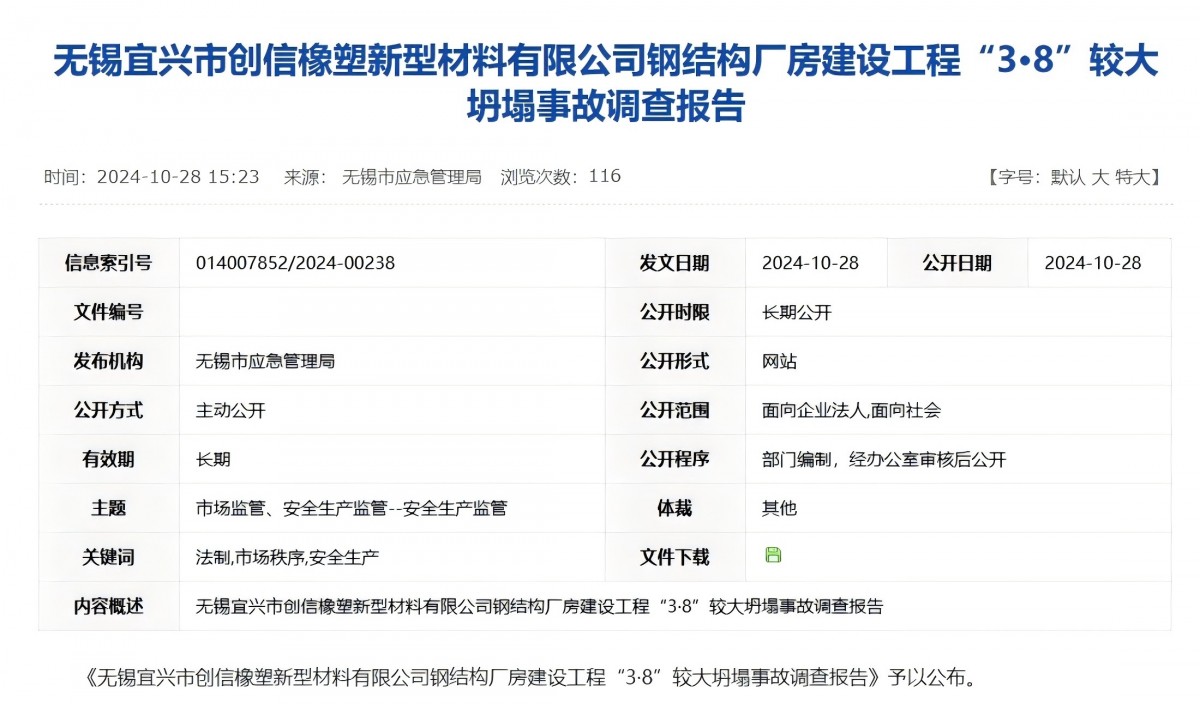Select index number 014007852/2024-00238
The image size is (1200, 704).
coord(295,263)
